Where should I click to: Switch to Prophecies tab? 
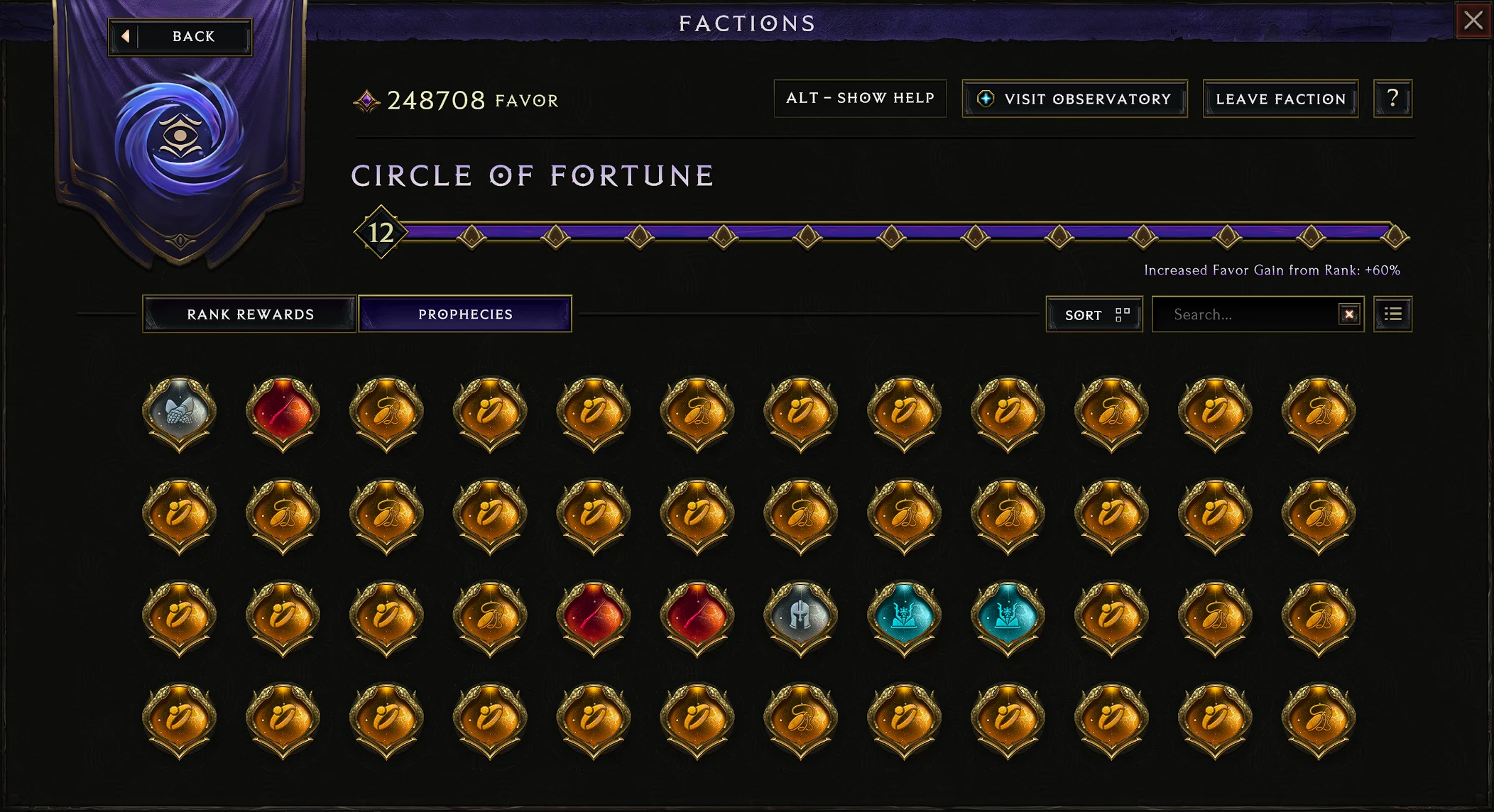click(x=465, y=314)
